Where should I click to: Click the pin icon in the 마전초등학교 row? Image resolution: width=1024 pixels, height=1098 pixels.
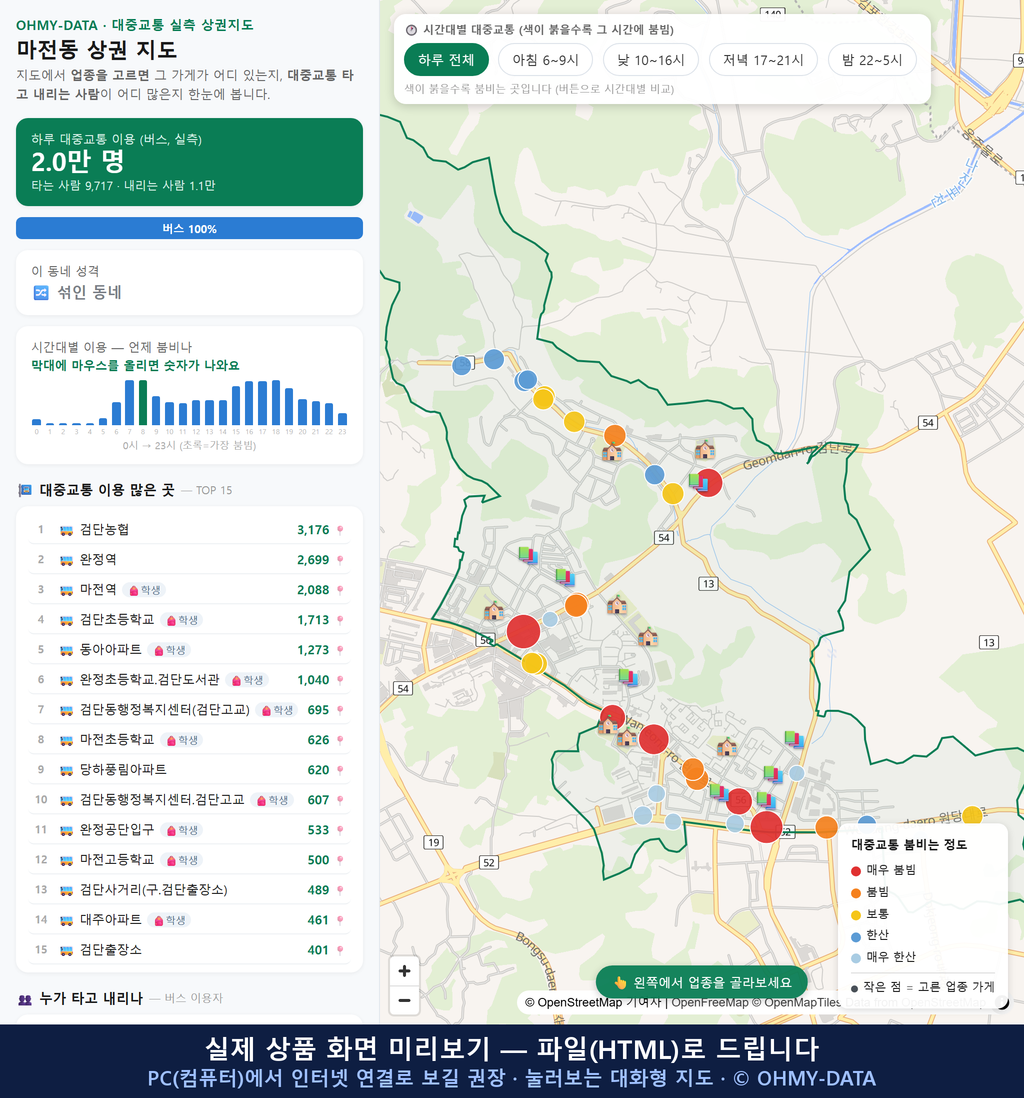[x=340, y=740]
